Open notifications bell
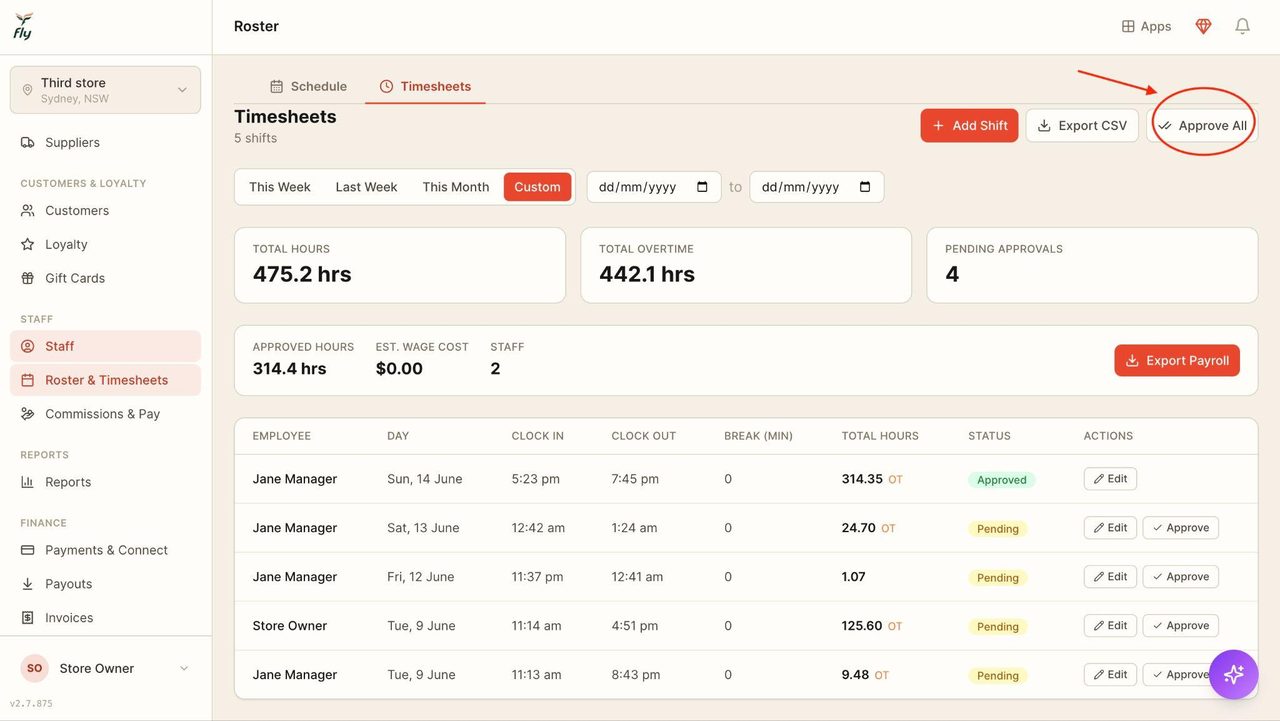The height and width of the screenshot is (721, 1280). pyautogui.click(x=1242, y=26)
